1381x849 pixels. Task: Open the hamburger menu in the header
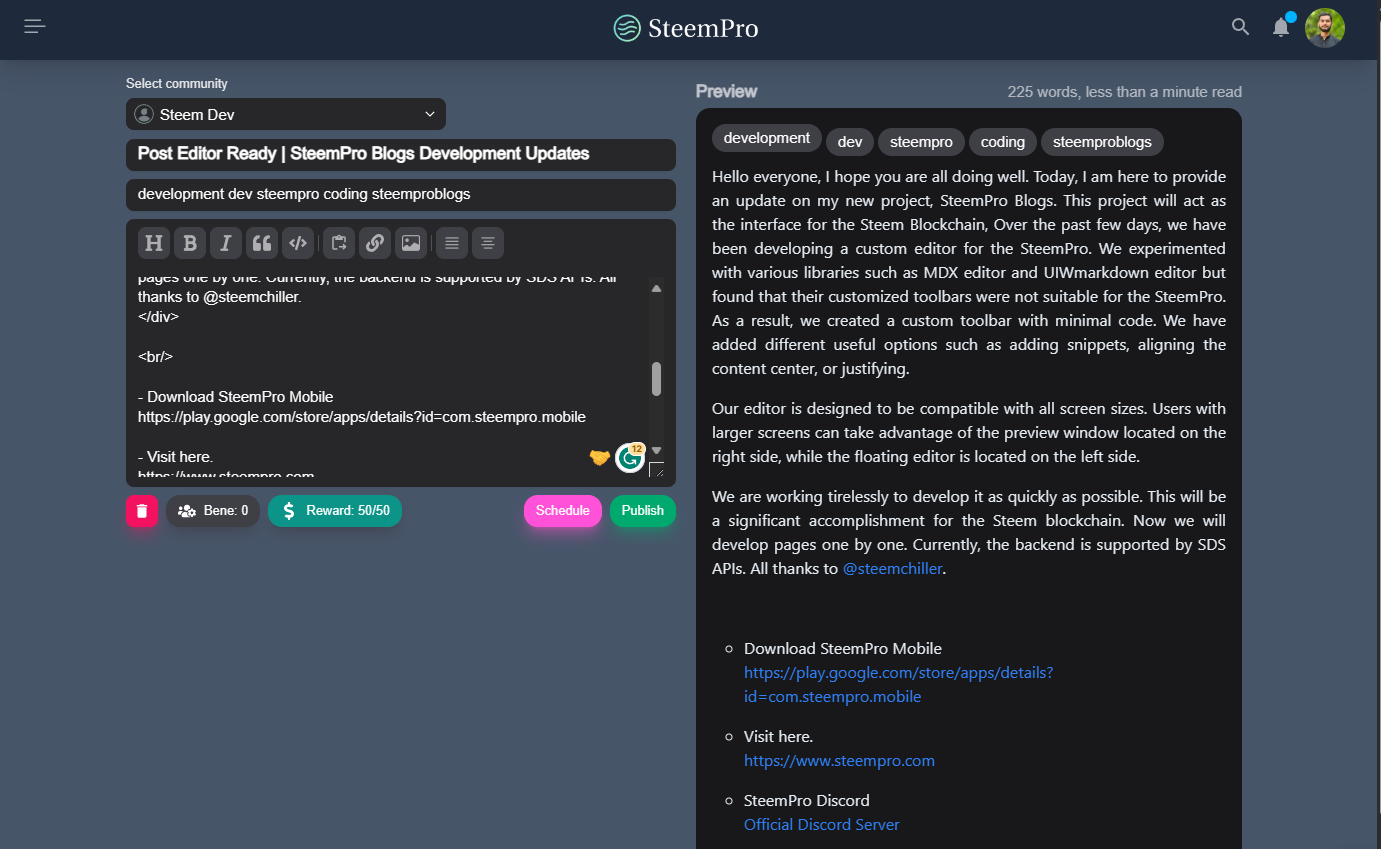tap(35, 27)
